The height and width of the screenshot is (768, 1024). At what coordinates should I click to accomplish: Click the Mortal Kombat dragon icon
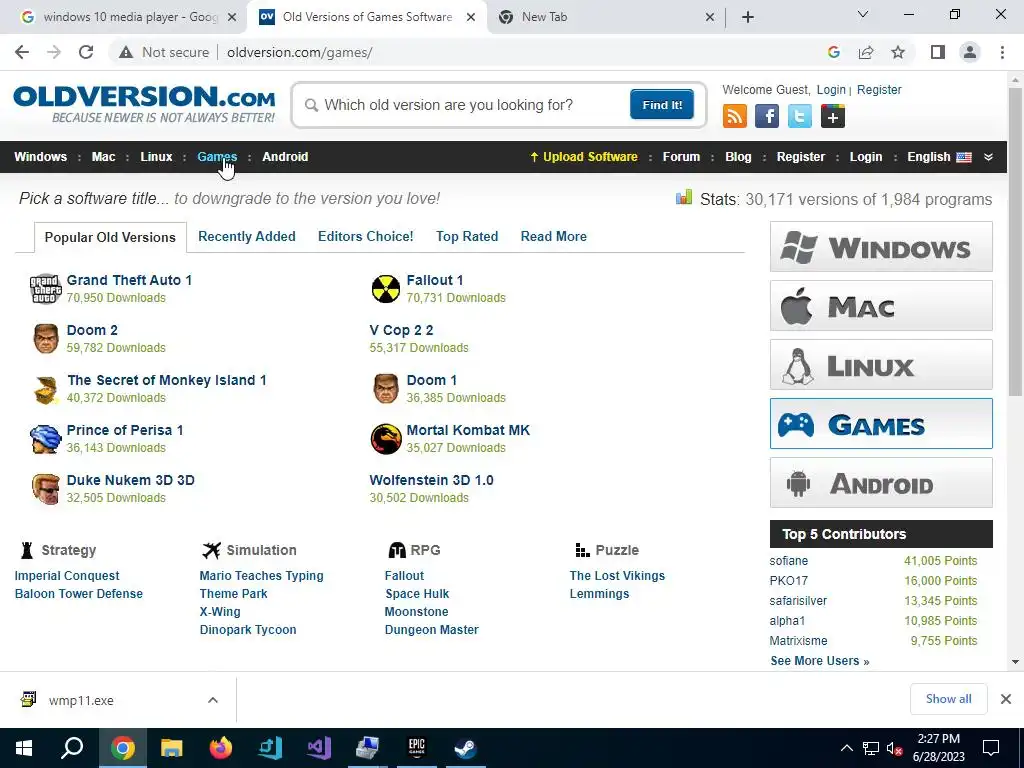point(386,439)
